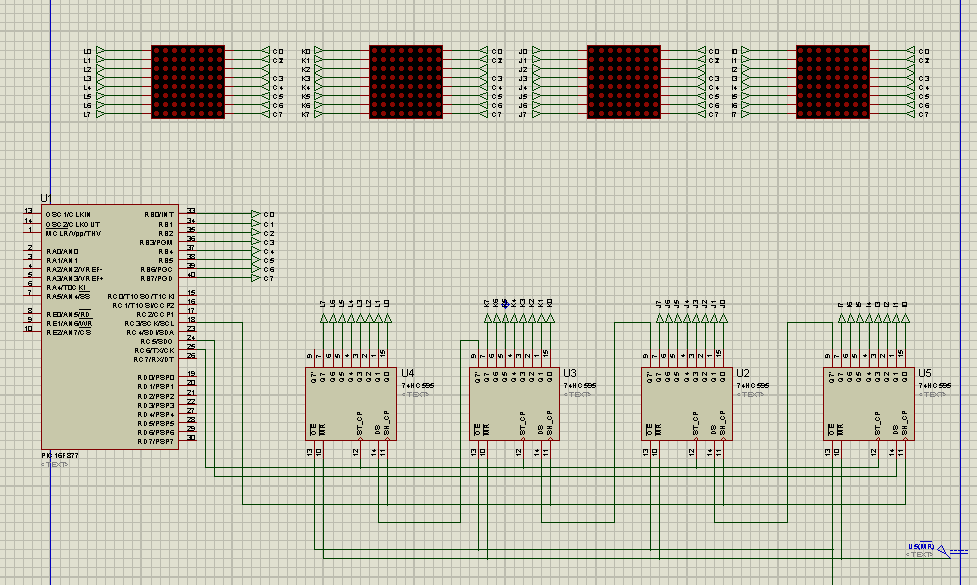Image resolution: width=977 pixels, height=587 pixels.
Task: Click the C0 terminal beside RB0/INT pin
Action: tap(255, 214)
